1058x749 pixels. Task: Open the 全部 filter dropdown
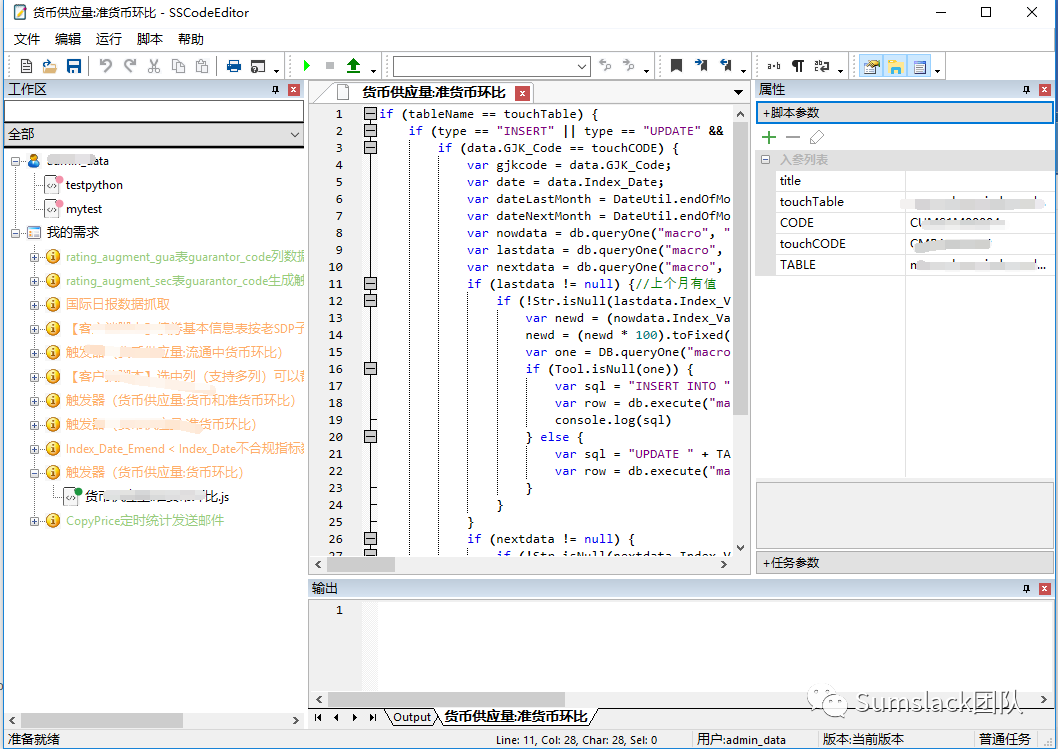(295, 134)
